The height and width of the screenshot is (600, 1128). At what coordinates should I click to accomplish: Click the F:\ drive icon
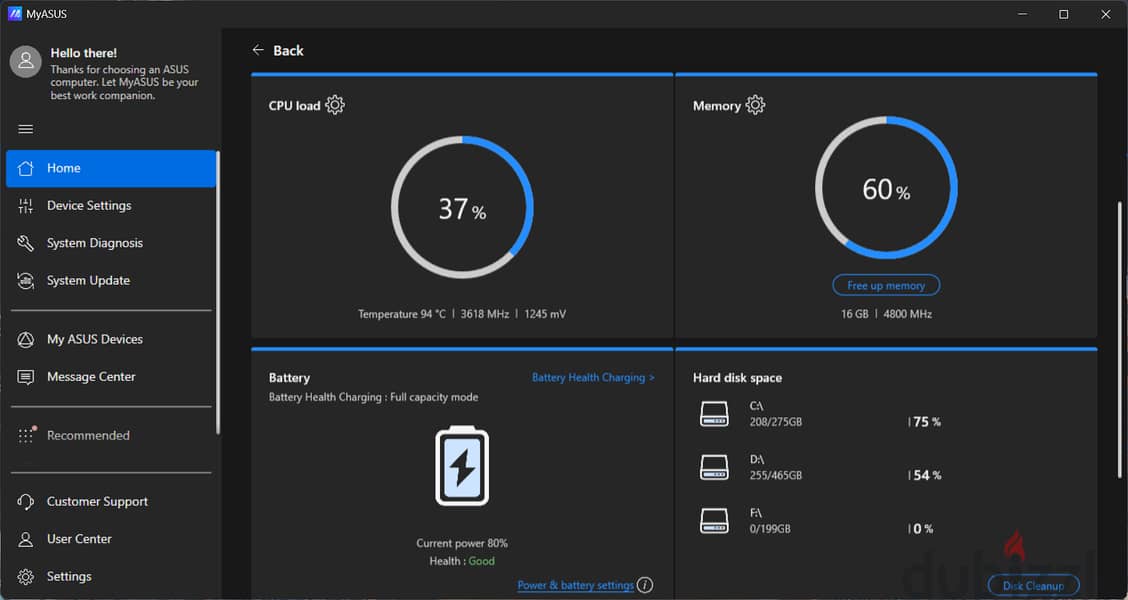click(x=714, y=521)
